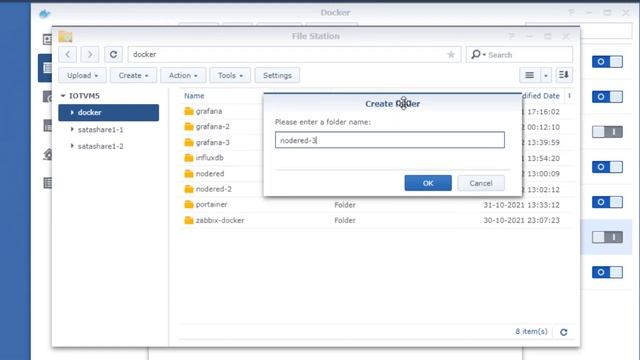Expand the satashare1-2 tree node
The height and width of the screenshot is (360, 640).
click(x=72, y=146)
